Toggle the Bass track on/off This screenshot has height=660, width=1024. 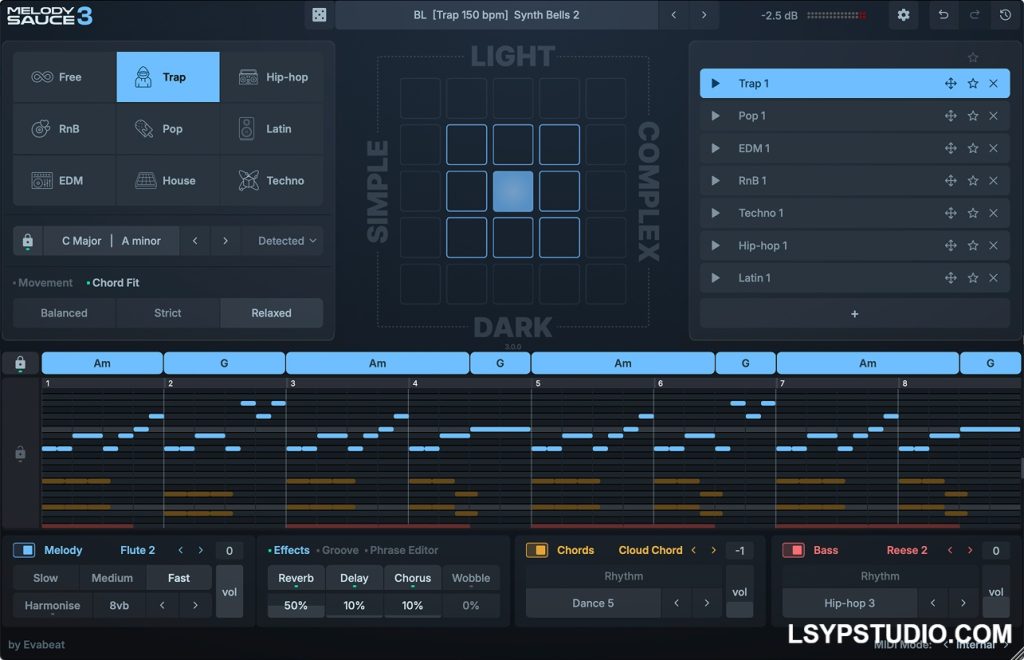[x=793, y=550]
